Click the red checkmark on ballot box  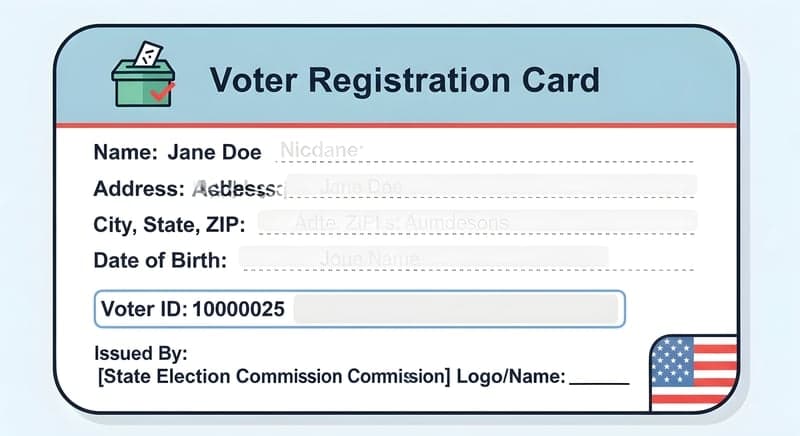(161, 92)
